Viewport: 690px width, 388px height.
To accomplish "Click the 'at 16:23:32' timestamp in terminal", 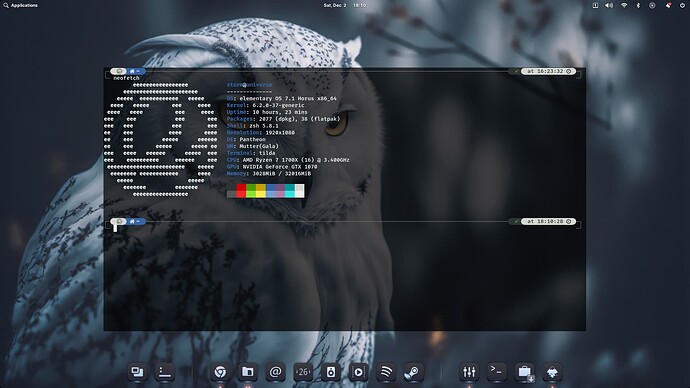I will [548, 71].
